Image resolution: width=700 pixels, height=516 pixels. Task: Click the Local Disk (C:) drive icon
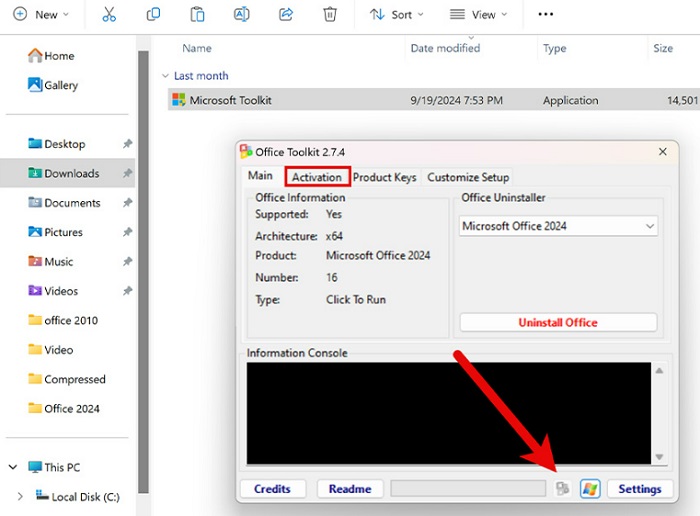(42, 495)
